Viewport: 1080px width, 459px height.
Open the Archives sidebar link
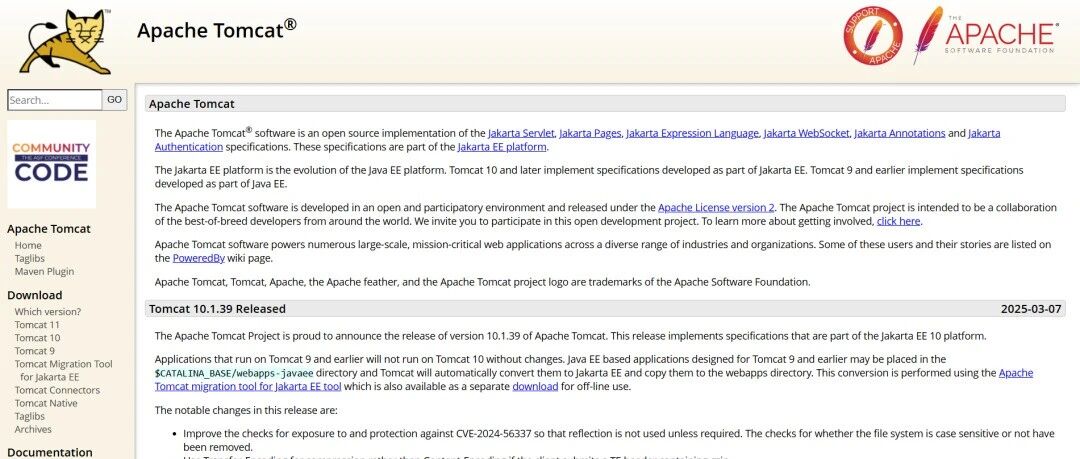[x=33, y=429]
